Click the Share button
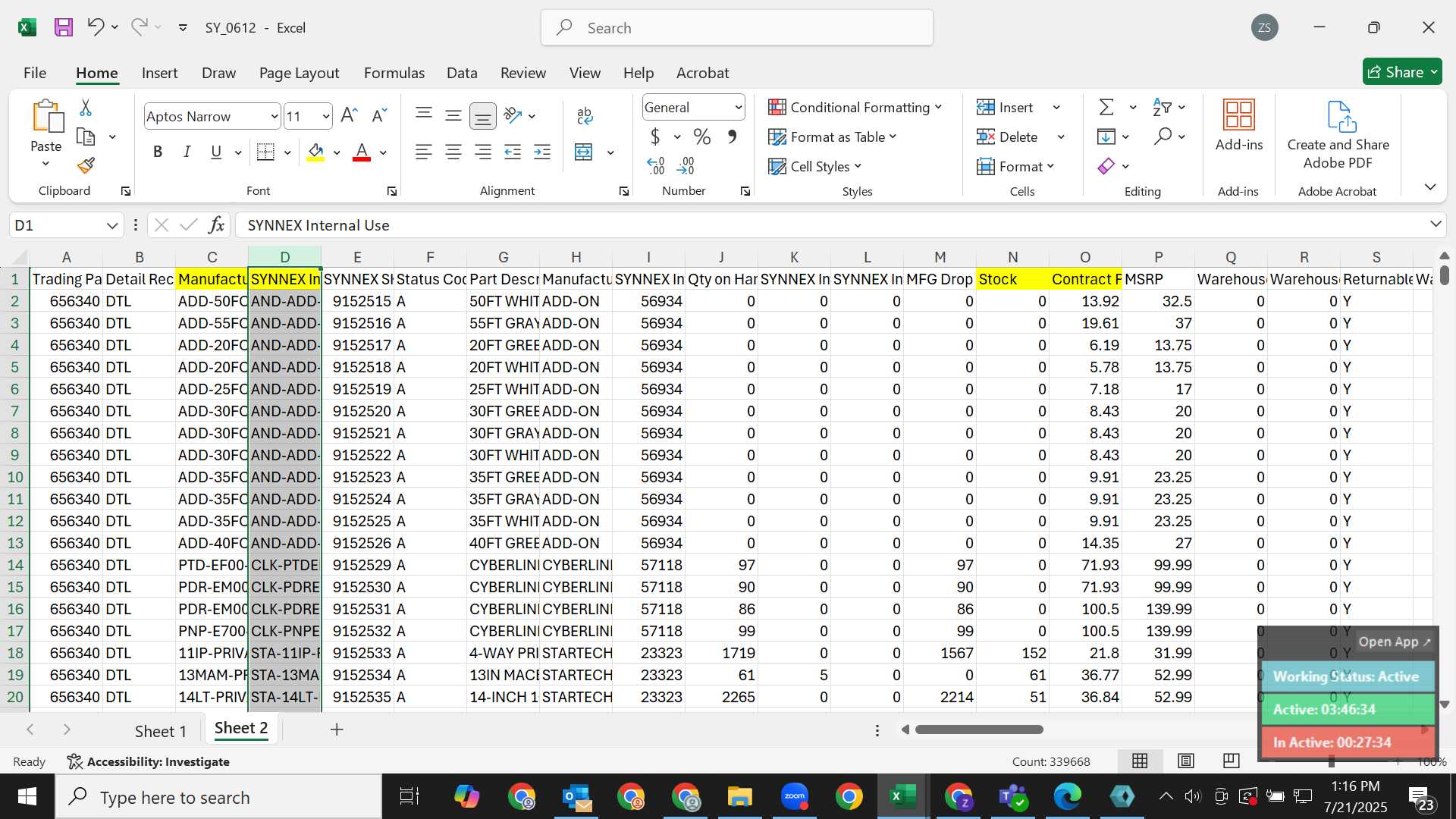 coord(1401,72)
